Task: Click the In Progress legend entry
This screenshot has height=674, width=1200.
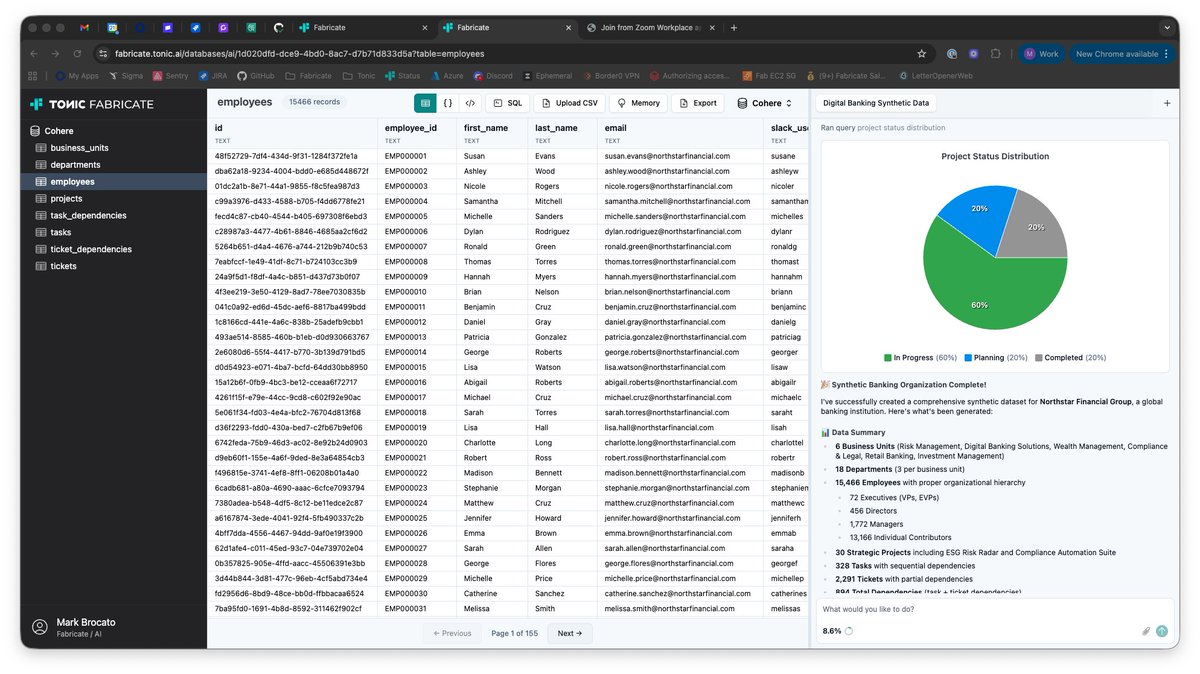Action: point(920,358)
